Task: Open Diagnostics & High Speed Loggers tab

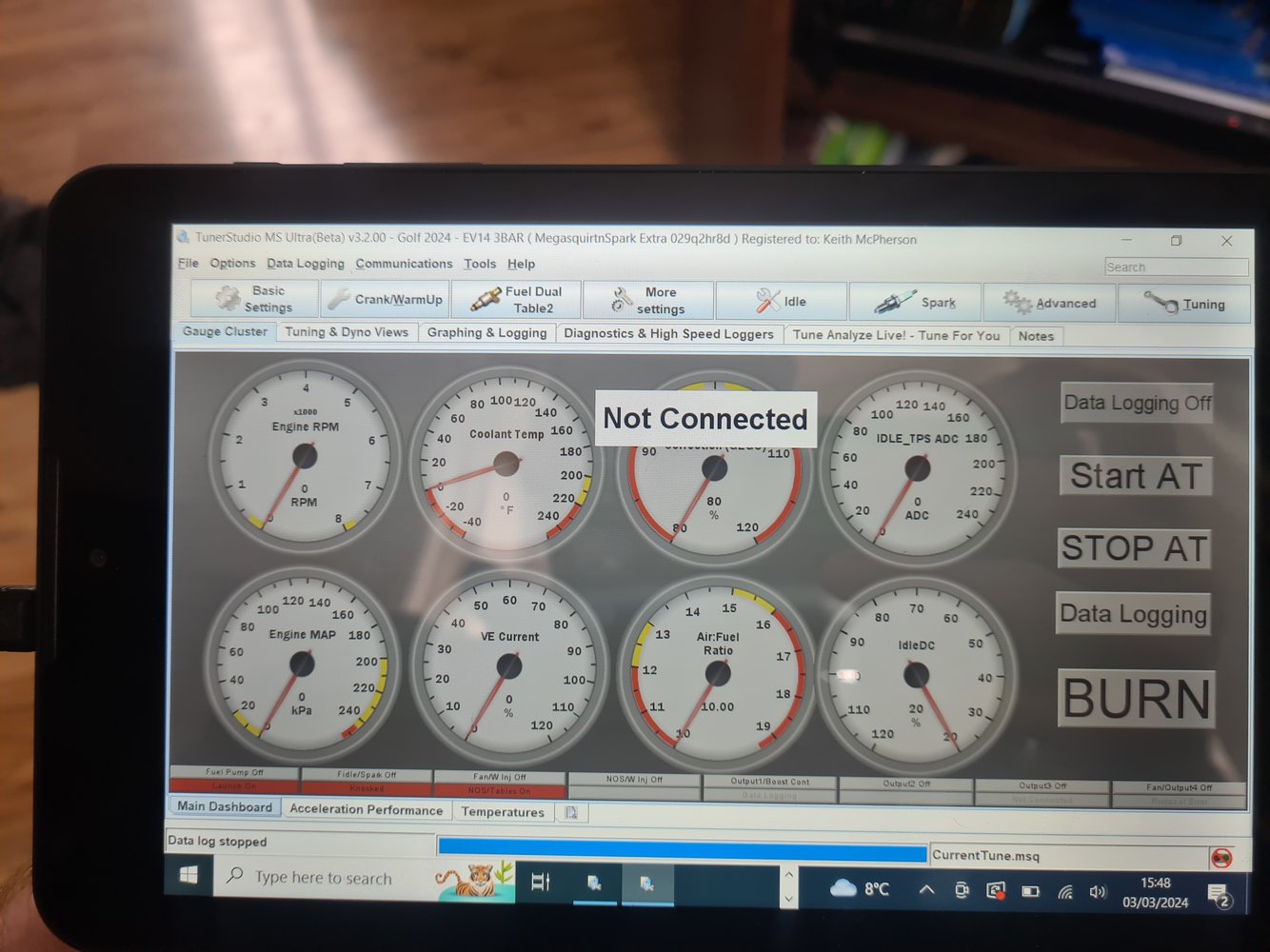Action: [668, 333]
